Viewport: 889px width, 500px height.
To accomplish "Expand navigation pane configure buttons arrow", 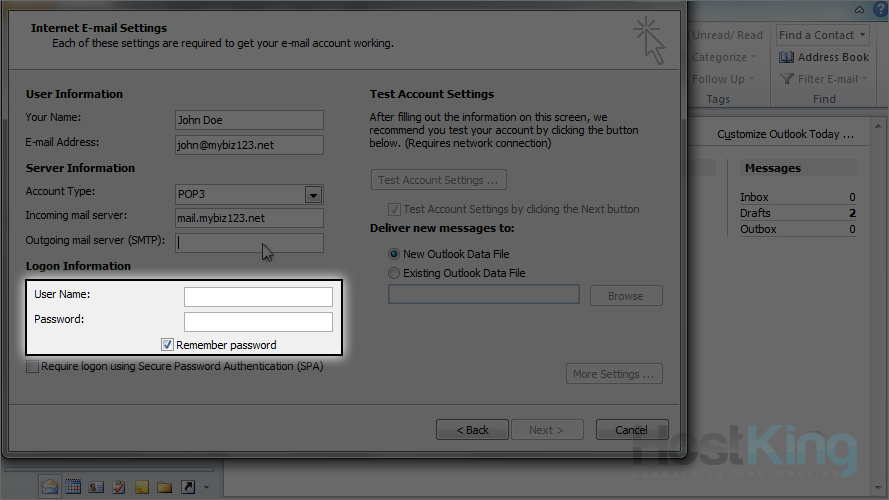I will (x=206, y=488).
